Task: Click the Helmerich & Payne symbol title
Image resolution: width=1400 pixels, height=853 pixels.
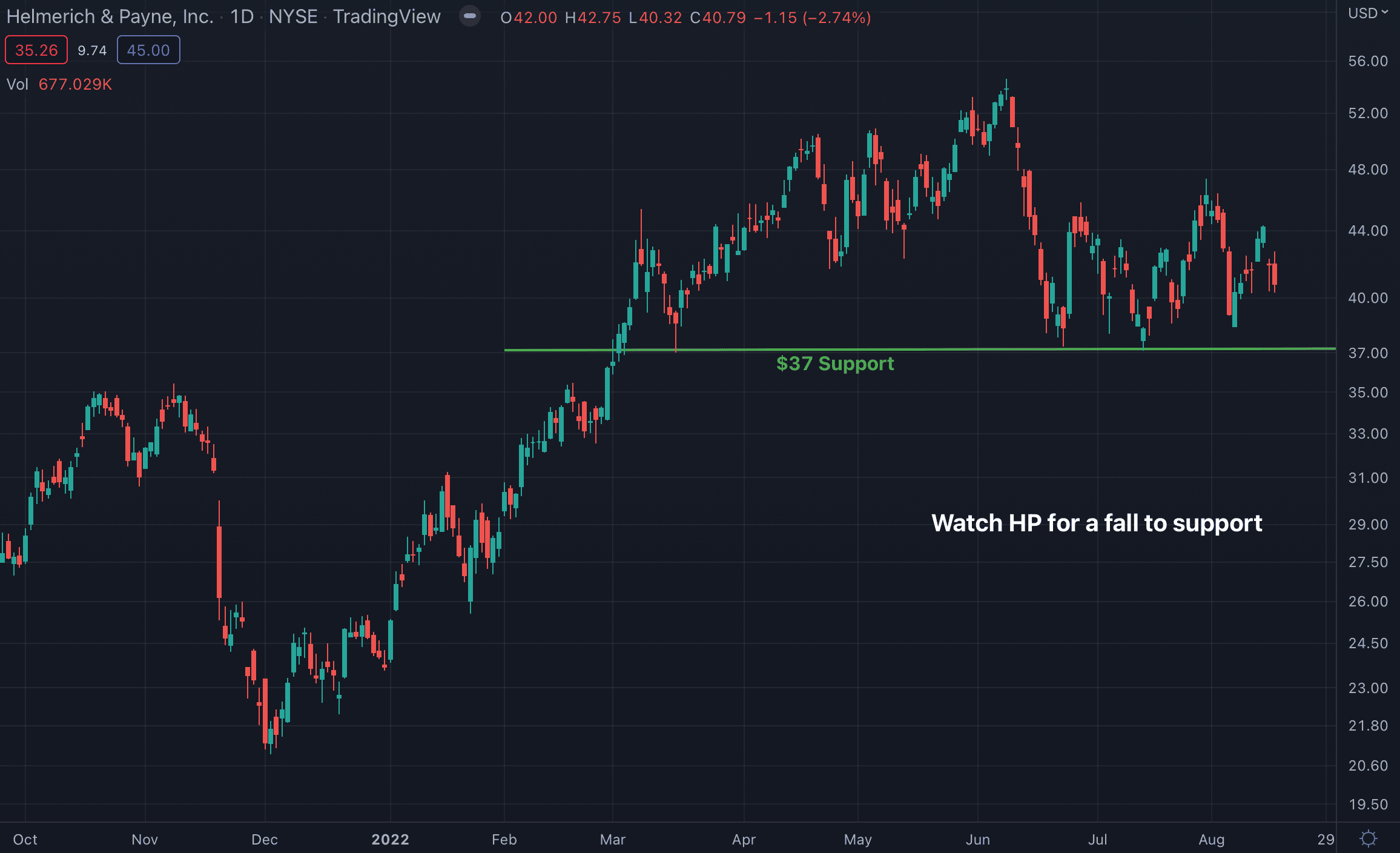Action: [x=110, y=17]
